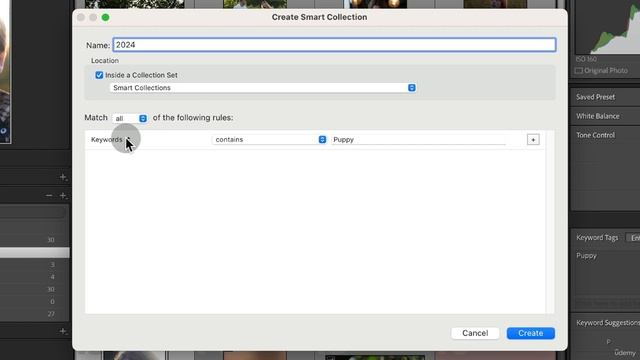Add a new rule with plus button

533,140
